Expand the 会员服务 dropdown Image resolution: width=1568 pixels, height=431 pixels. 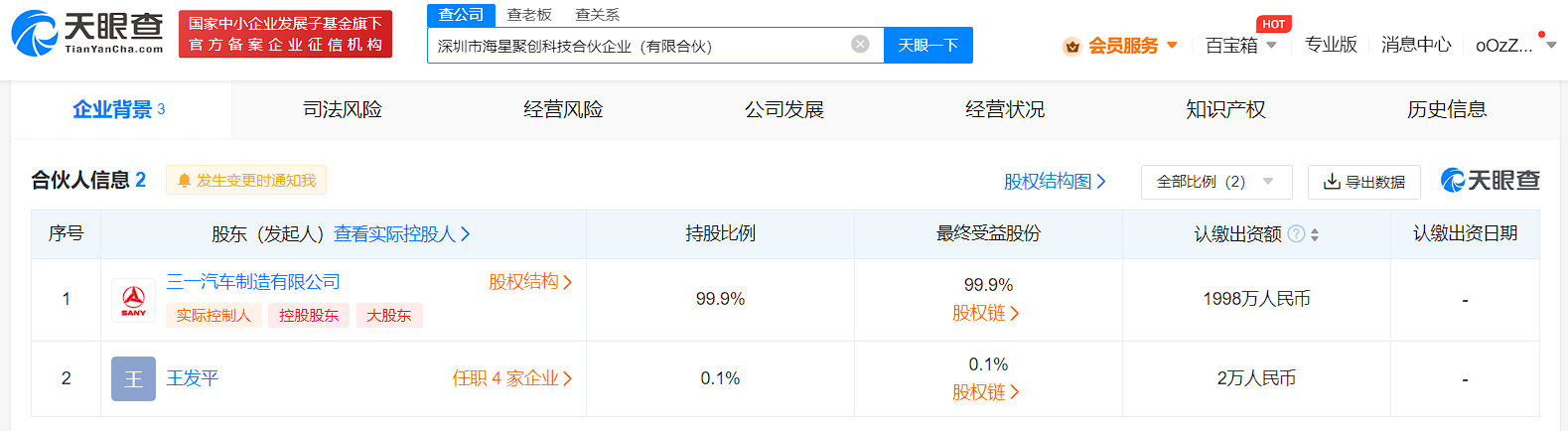(x=1172, y=46)
